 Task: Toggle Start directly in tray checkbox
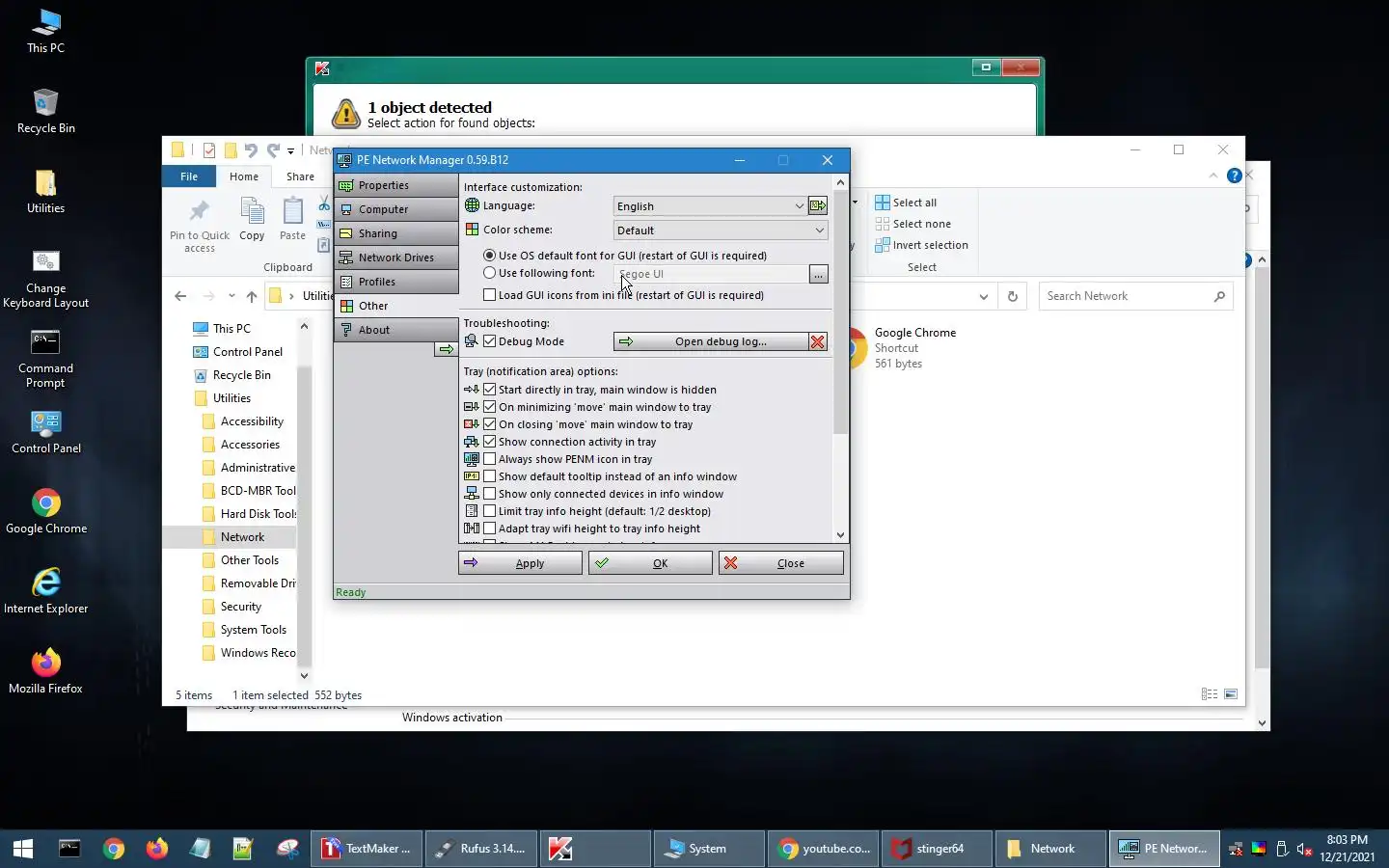pyautogui.click(x=490, y=390)
